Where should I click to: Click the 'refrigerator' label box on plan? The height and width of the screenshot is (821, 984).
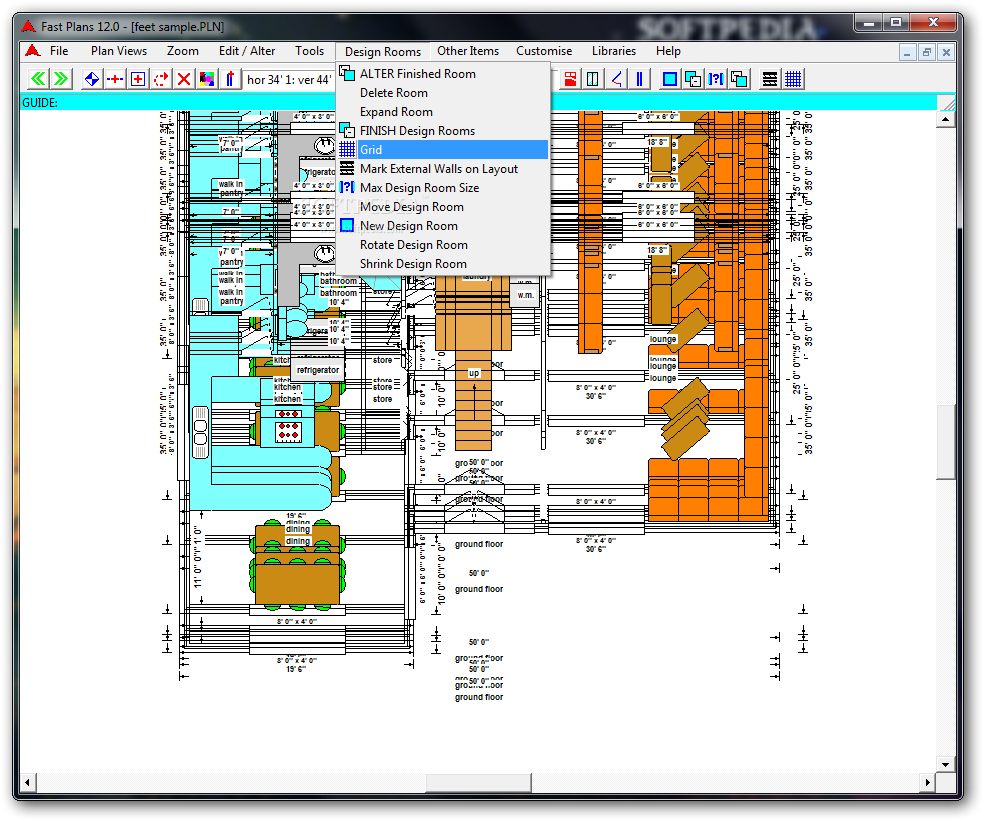(x=318, y=370)
